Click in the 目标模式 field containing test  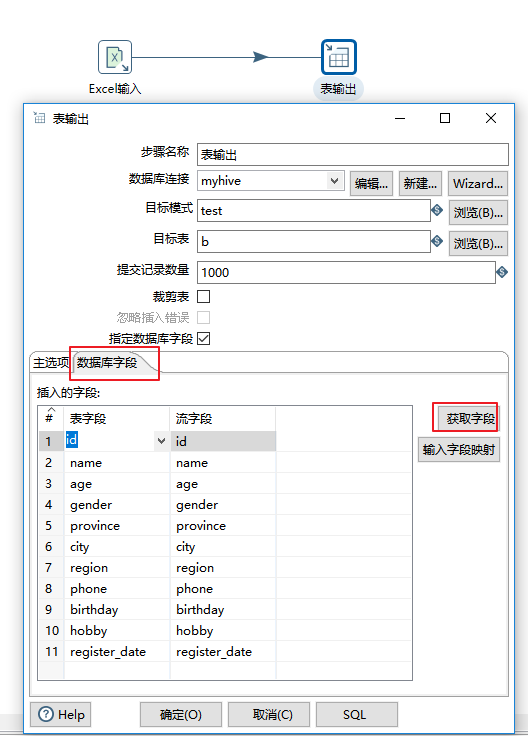click(314, 210)
